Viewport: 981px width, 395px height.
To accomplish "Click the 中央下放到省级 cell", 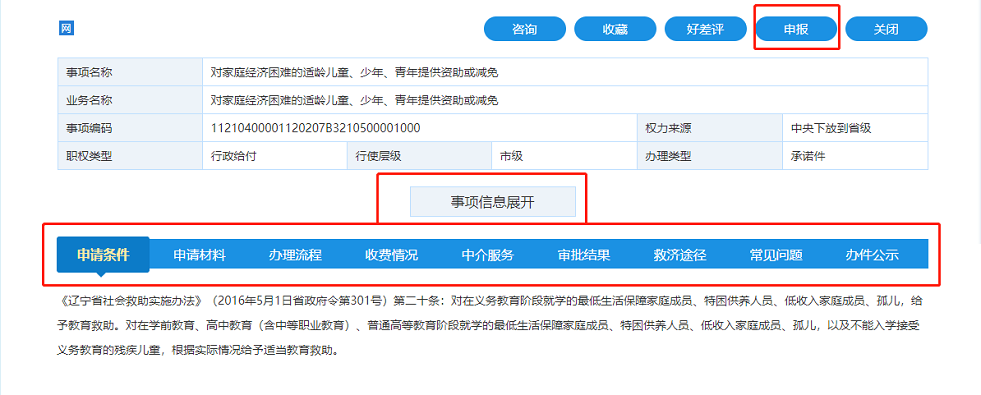I will 855,128.
